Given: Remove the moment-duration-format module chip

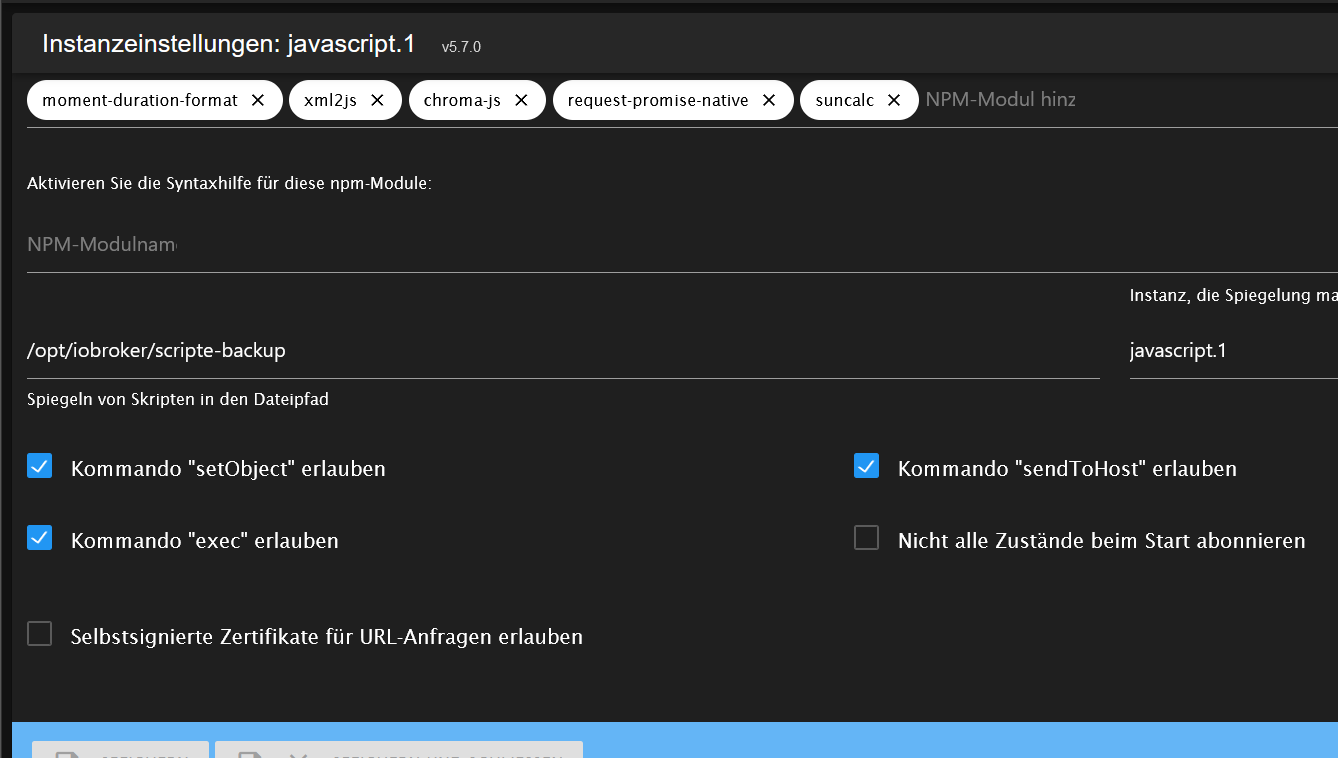Looking at the screenshot, I should (258, 100).
